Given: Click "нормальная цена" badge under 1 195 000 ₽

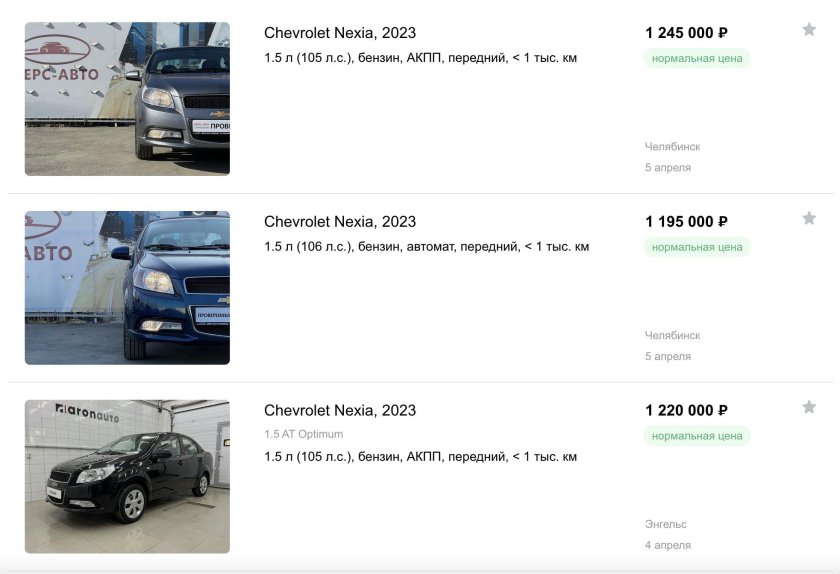Looking at the screenshot, I should (x=697, y=247).
